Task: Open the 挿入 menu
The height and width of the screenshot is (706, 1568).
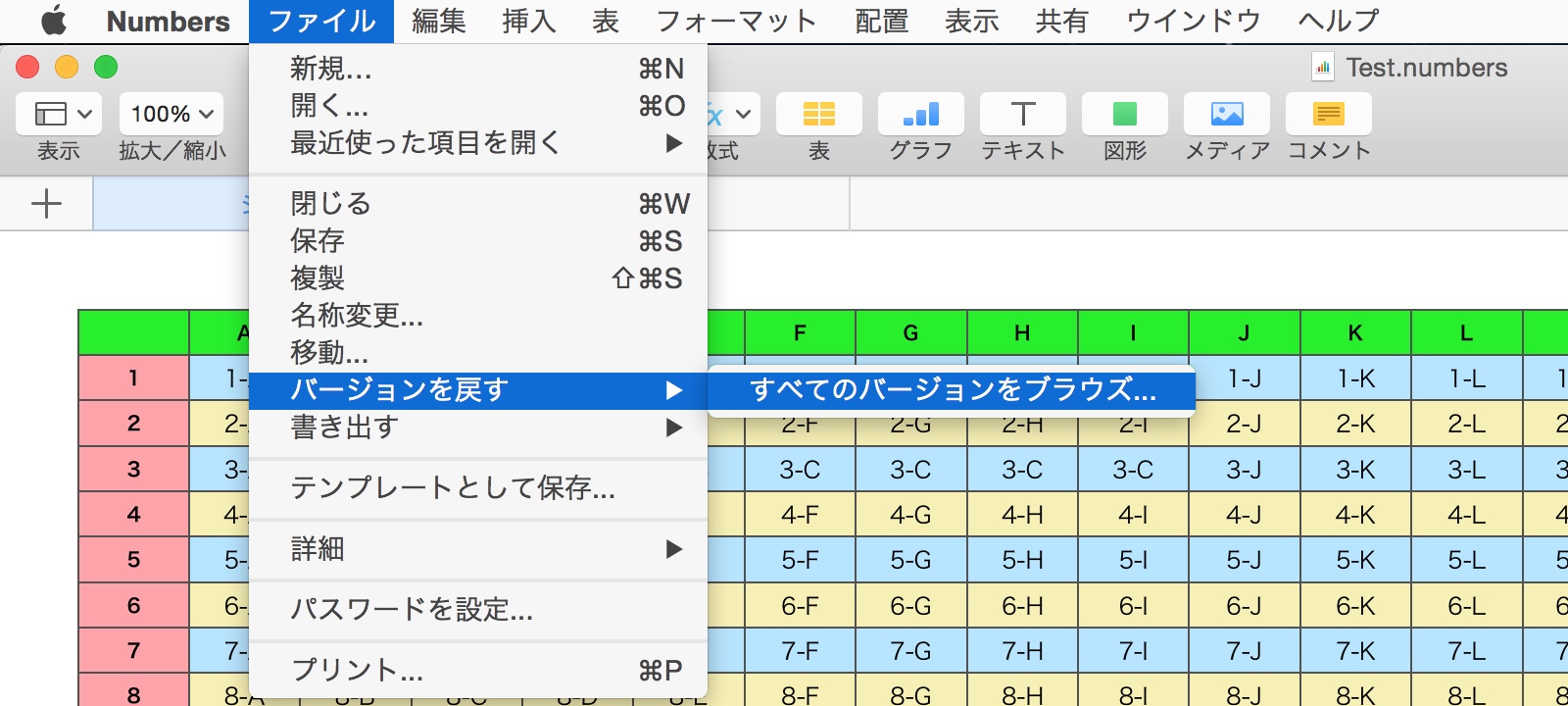Action: coord(529,21)
